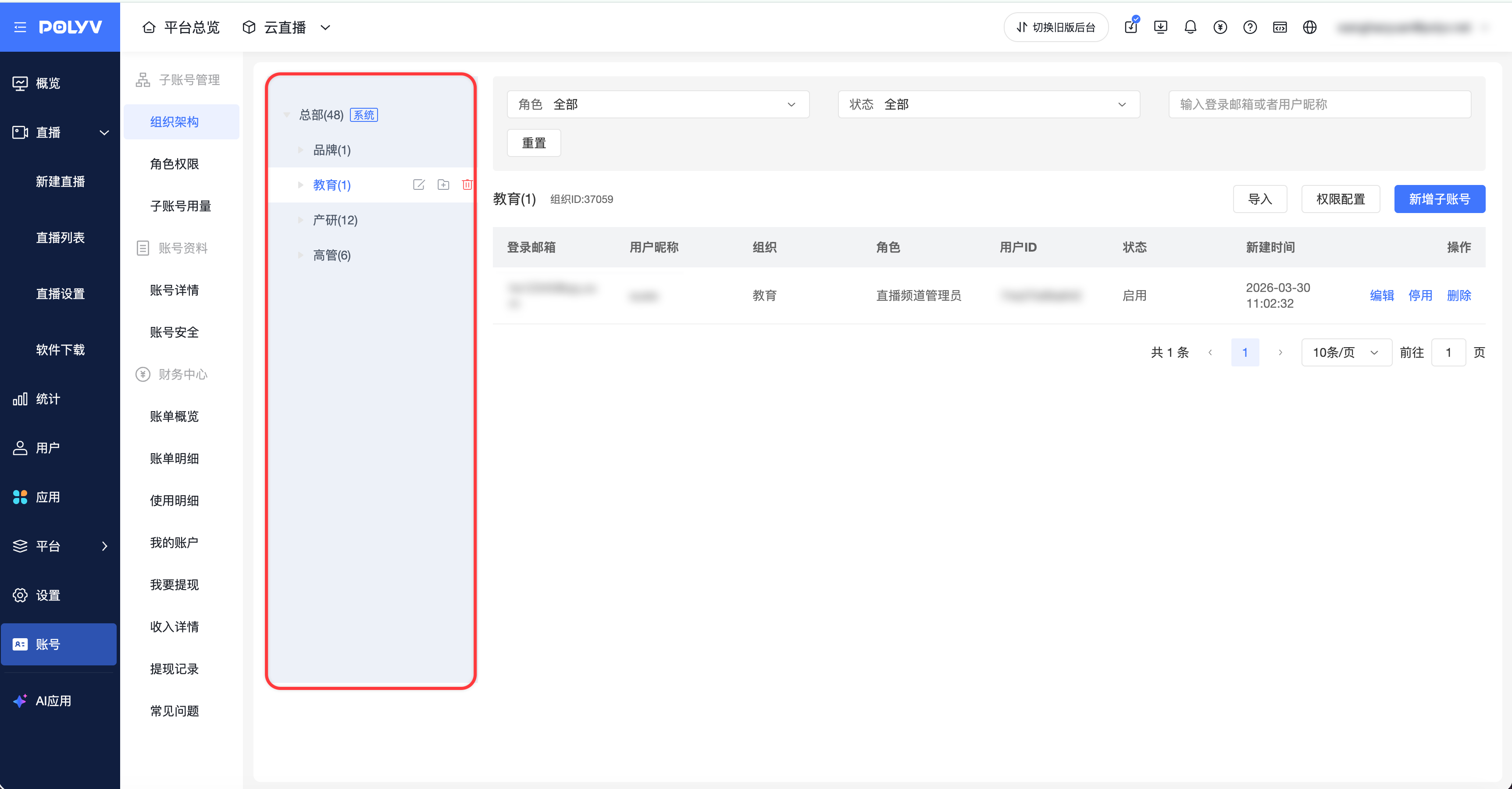Collapse the sidebar with the hamburger menu icon
Viewport: 1512px width, 789px height.
(20, 27)
